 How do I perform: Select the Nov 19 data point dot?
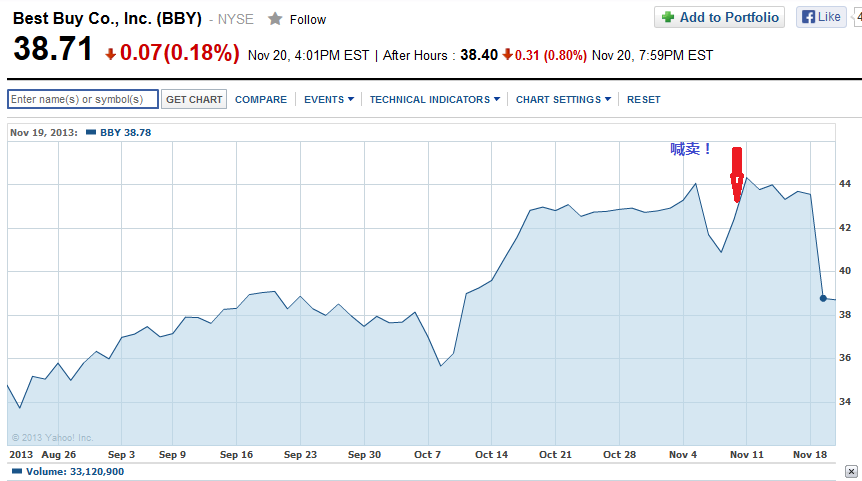pyautogui.click(x=823, y=298)
